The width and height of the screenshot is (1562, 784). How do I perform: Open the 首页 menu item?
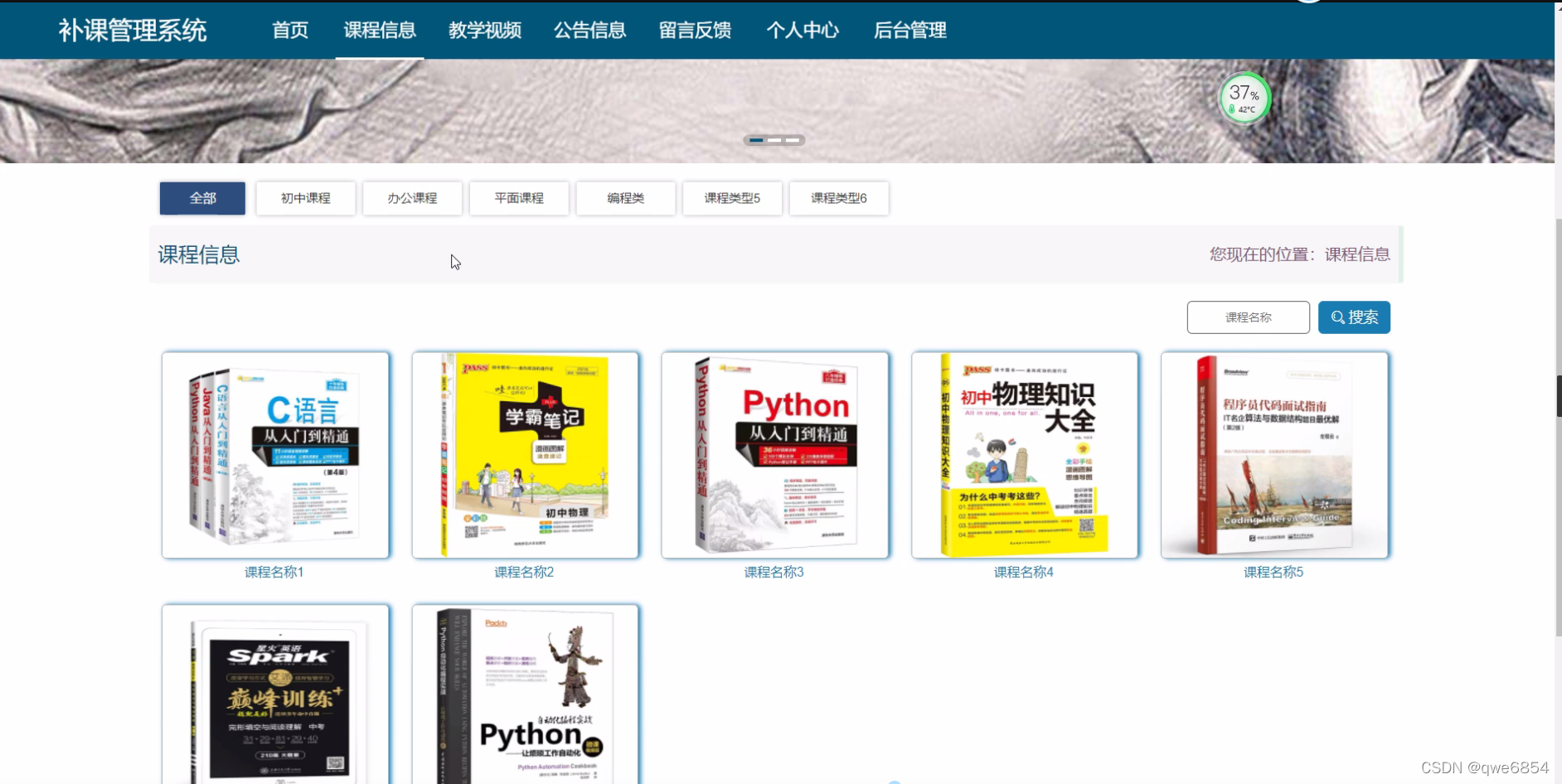click(x=289, y=30)
